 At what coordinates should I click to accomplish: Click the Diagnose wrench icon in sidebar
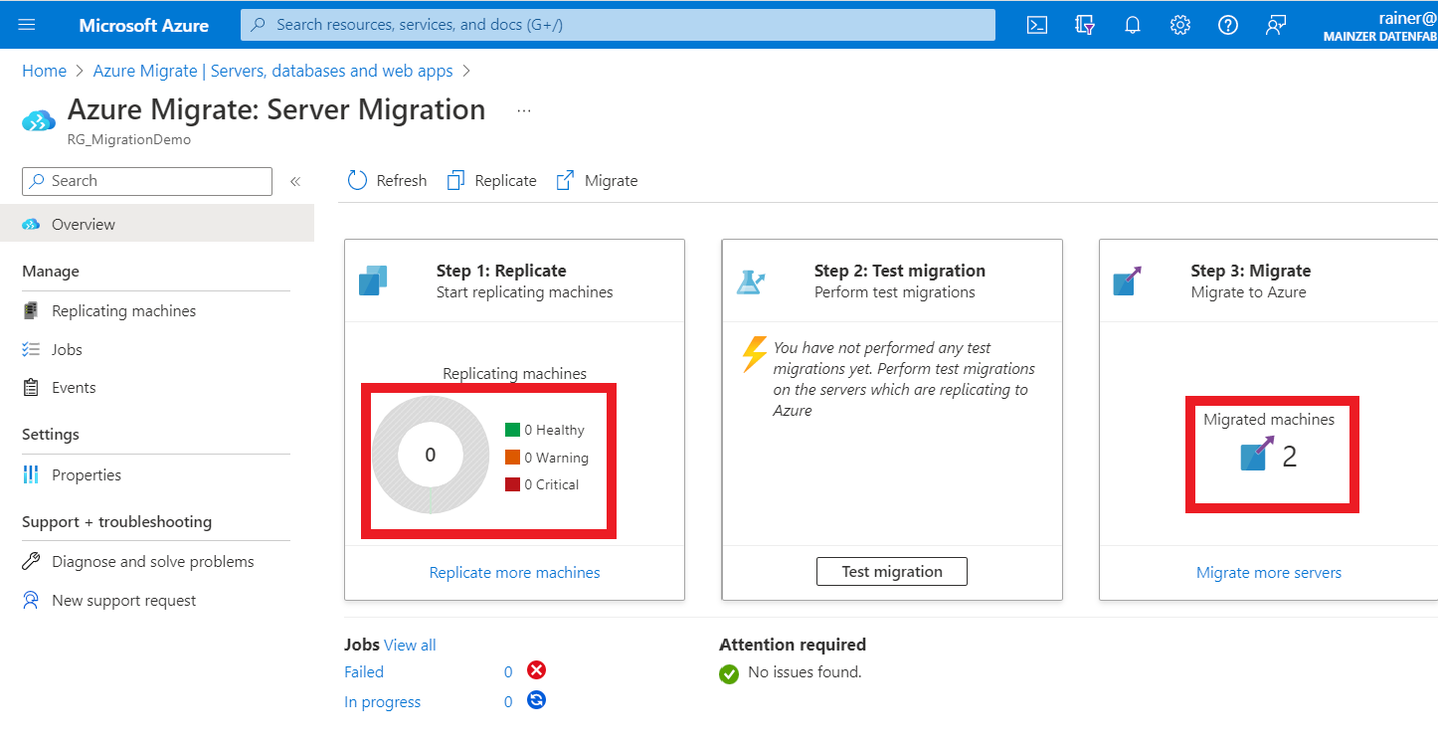[x=31, y=561]
